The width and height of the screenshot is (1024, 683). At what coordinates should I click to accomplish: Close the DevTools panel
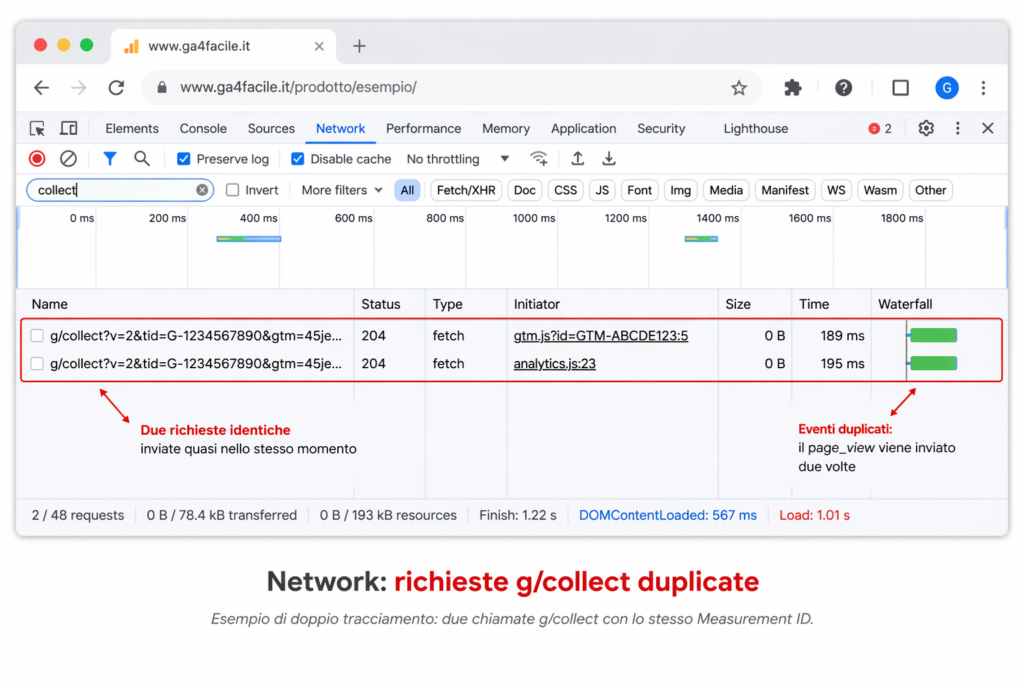point(987,129)
